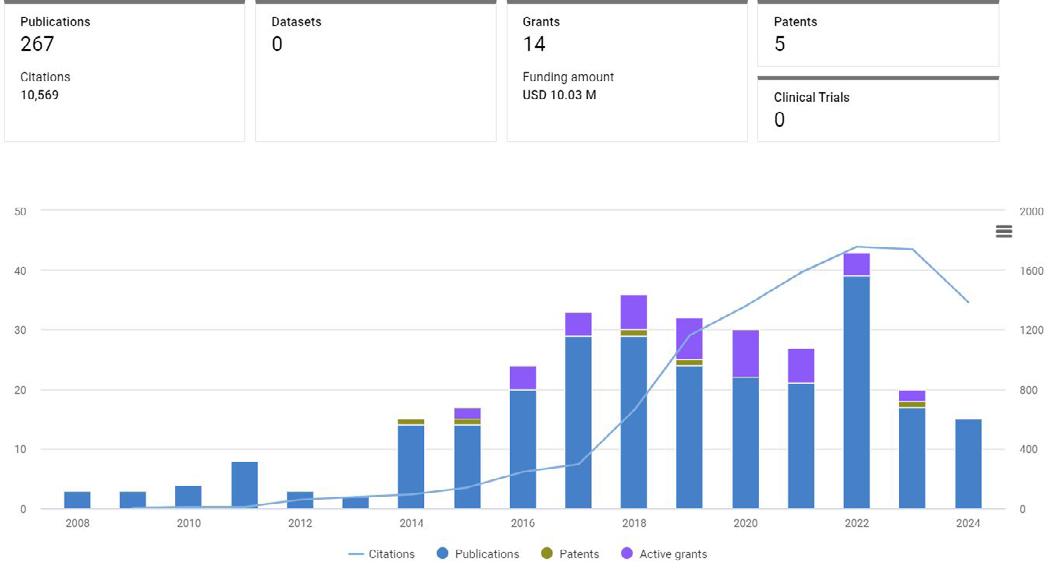Open the Clinical Trials summary card
Viewport: 1050px width, 571px height.
(878, 108)
